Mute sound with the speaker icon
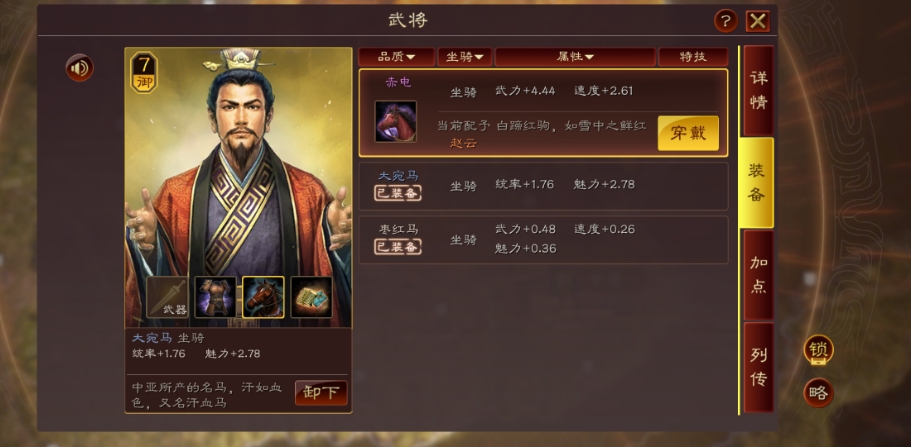The width and height of the screenshot is (911, 447). pyautogui.click(x=80, y=68)
